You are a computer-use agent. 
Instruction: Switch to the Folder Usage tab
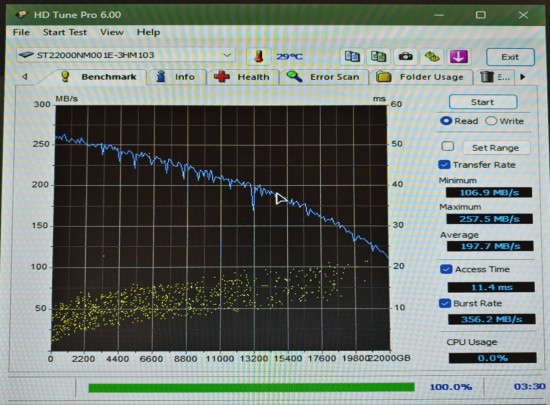click(x=421, y=77)
